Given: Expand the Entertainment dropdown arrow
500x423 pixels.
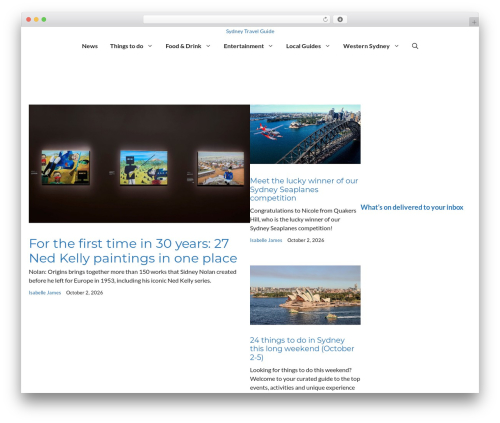Looking at the screenshot, I should pos(270,46).
